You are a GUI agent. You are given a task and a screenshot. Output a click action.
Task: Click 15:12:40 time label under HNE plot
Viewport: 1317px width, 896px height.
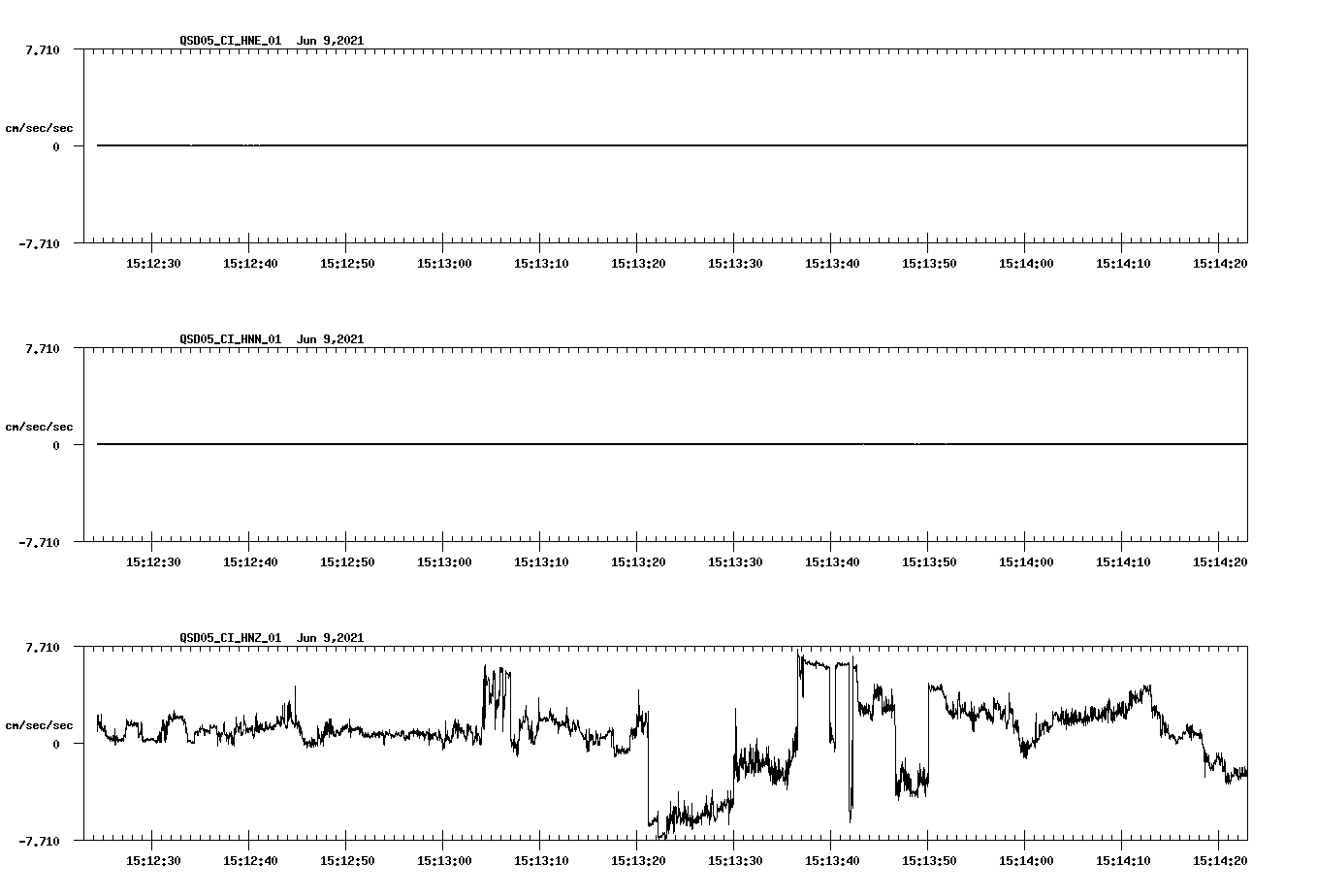[250, 264]
